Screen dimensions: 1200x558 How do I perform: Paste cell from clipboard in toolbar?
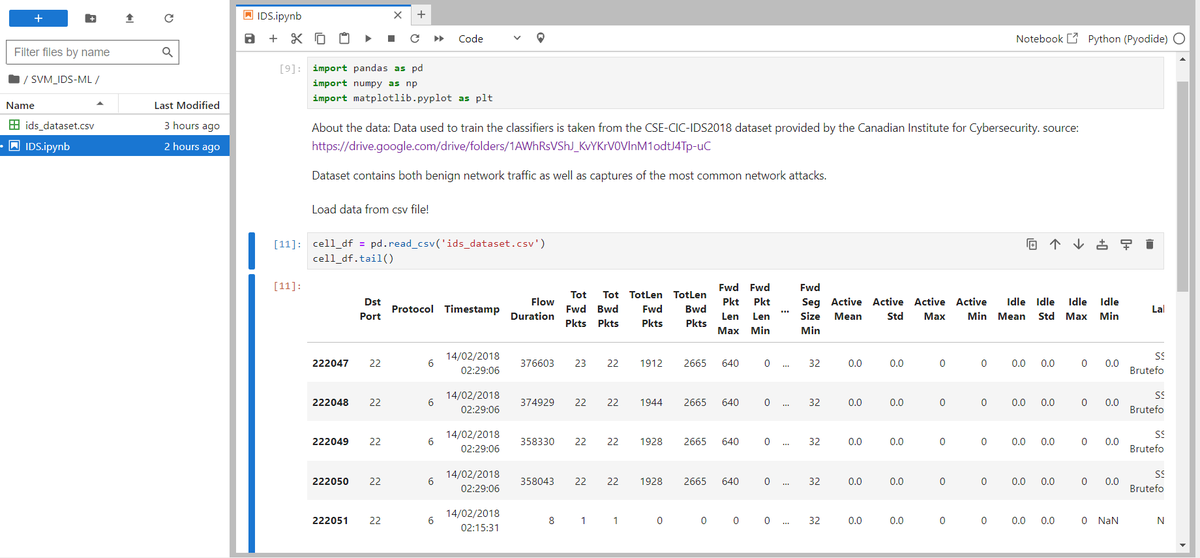point(343,39)
